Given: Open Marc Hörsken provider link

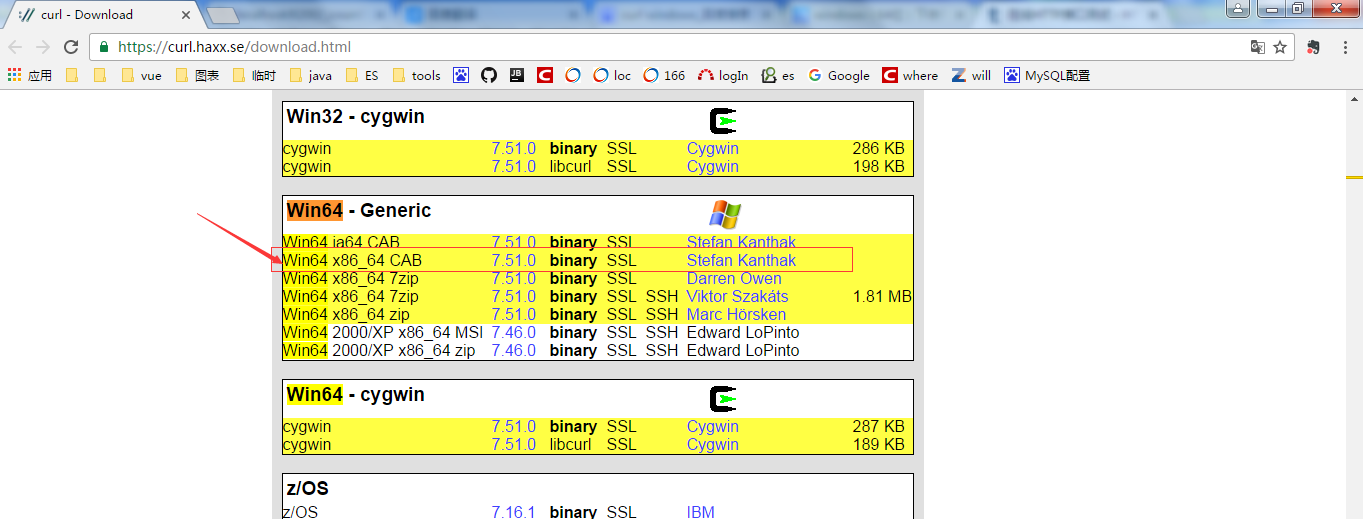Looking at the screenshot, I should (x=736, y=315).
